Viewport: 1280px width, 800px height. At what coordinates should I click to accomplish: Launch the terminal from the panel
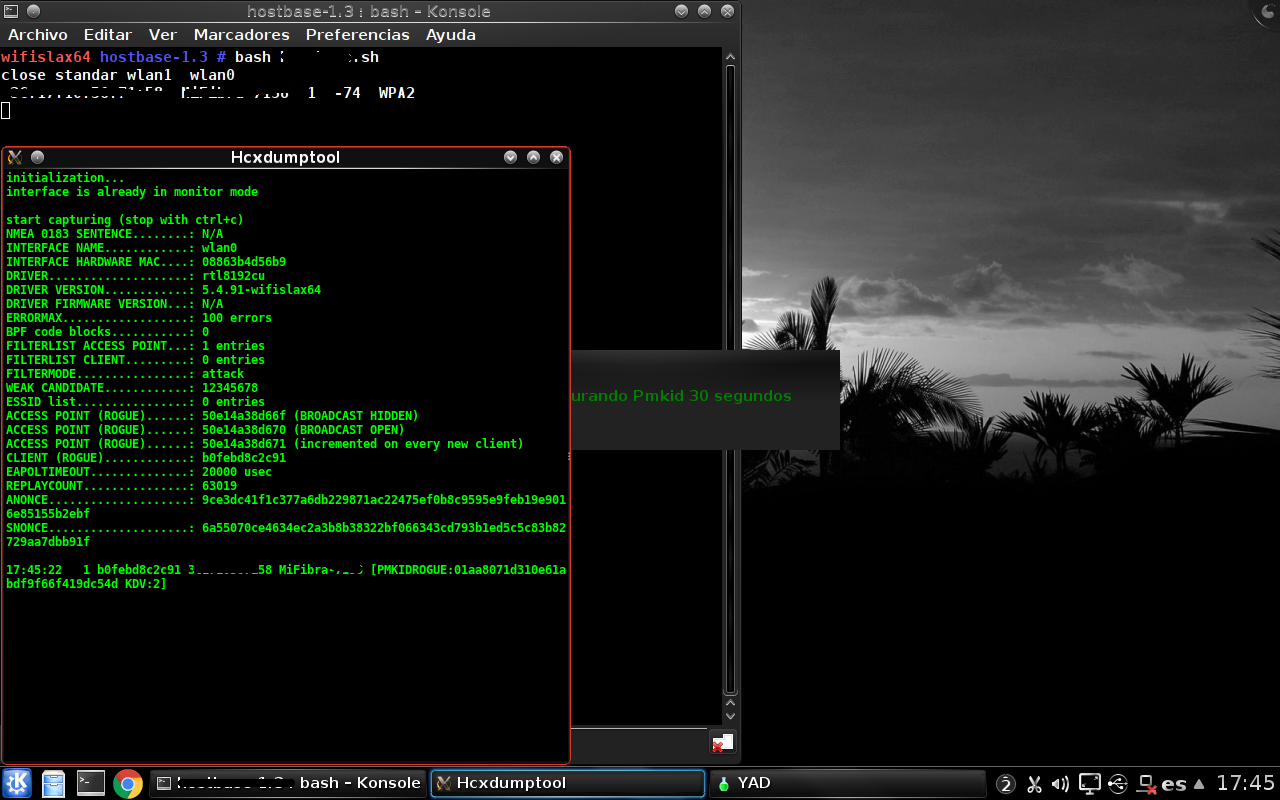(x=91, y=783)
